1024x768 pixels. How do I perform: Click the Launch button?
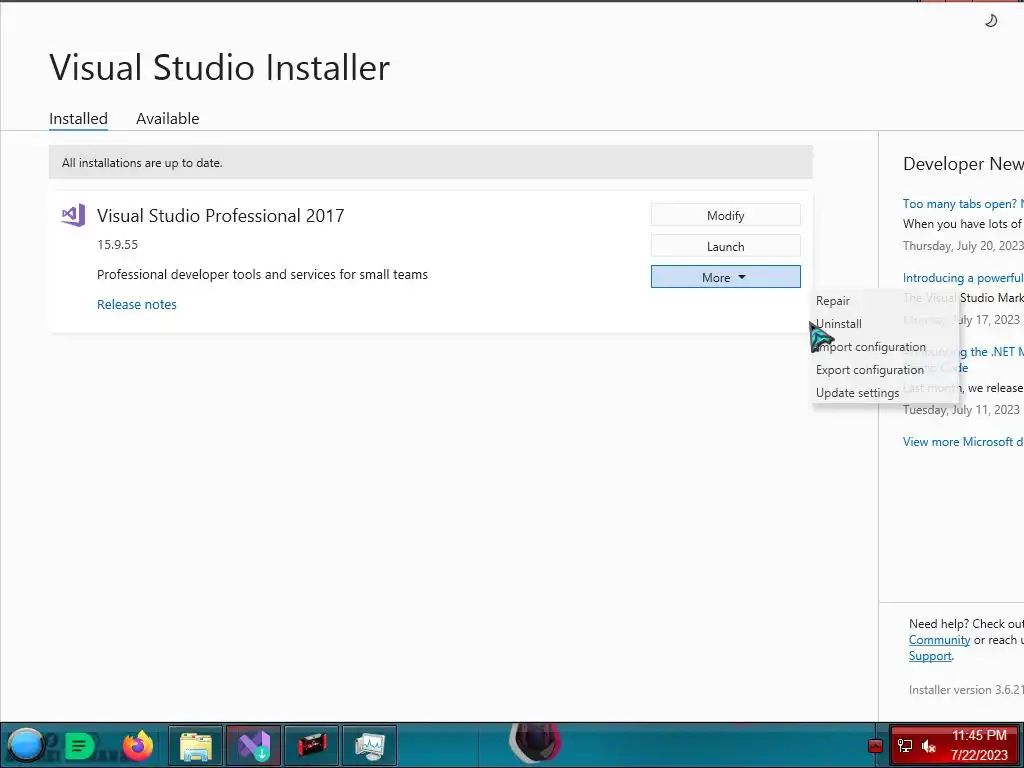tap(726, 246)
